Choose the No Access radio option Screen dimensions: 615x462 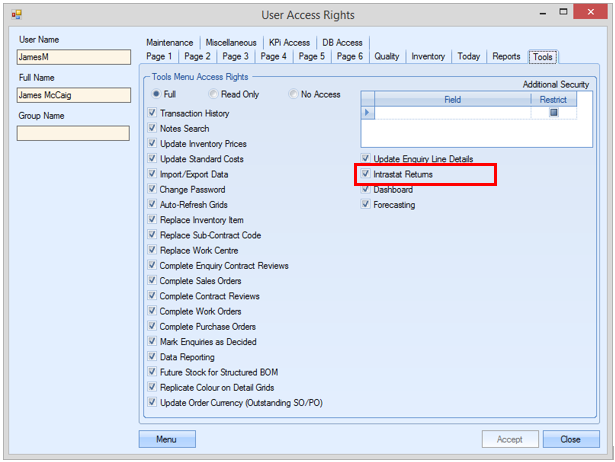pos(292,95)
